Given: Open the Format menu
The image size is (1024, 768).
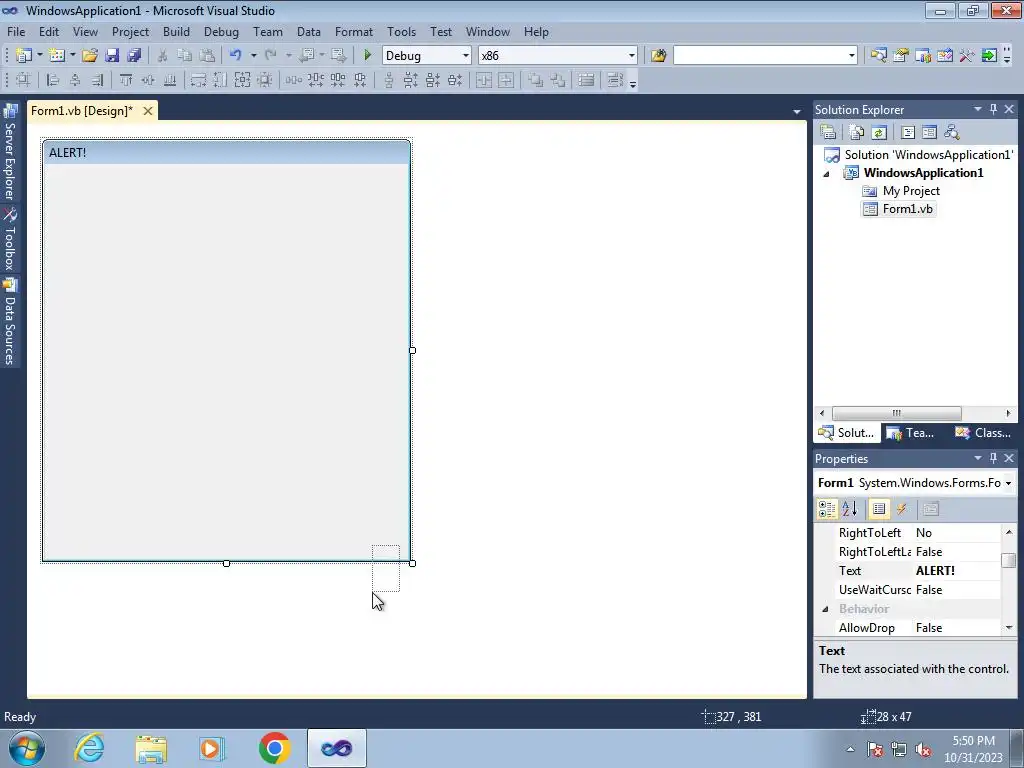Looking at the screenshot, I should pos(354,32).
